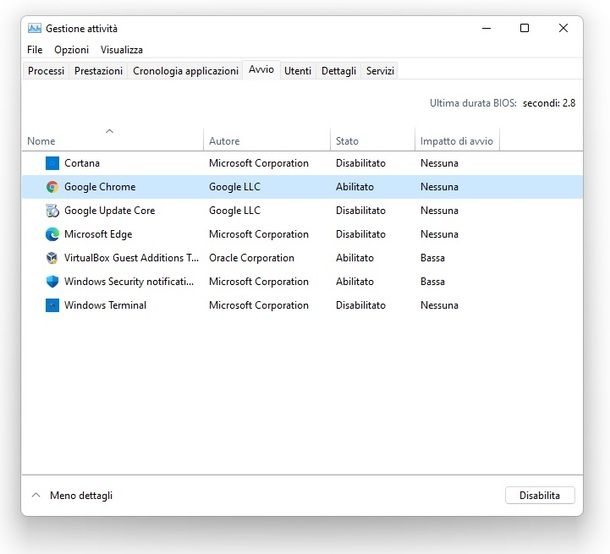This screenshot has height=554, width=610.
Task: Select the Google Update Core entry
Action: point(110,210)
